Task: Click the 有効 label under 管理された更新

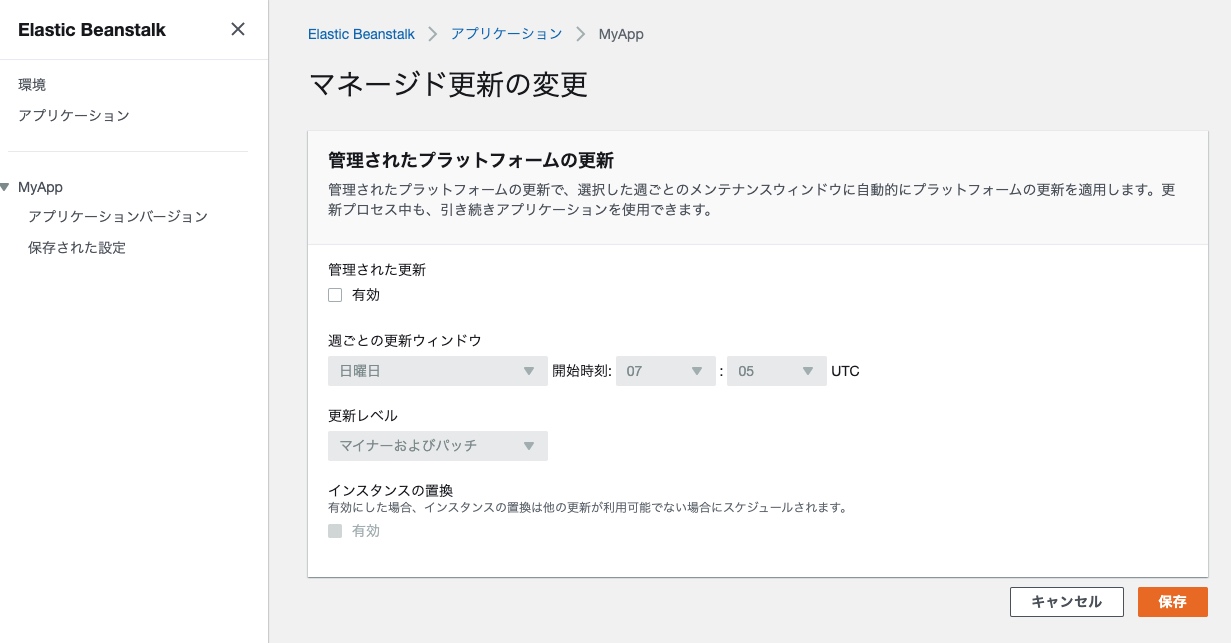Action: click(x=366, y=295)
